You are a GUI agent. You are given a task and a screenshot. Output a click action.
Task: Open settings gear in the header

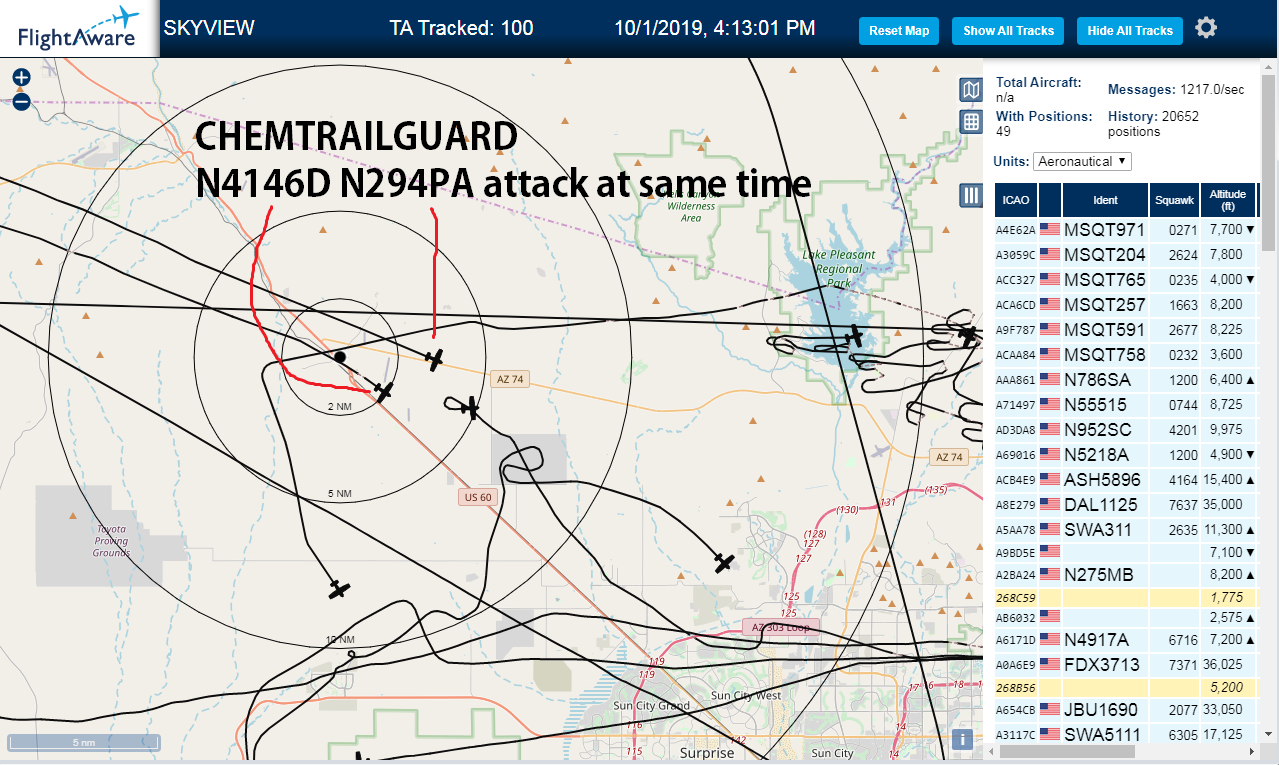pos(1206,28)
